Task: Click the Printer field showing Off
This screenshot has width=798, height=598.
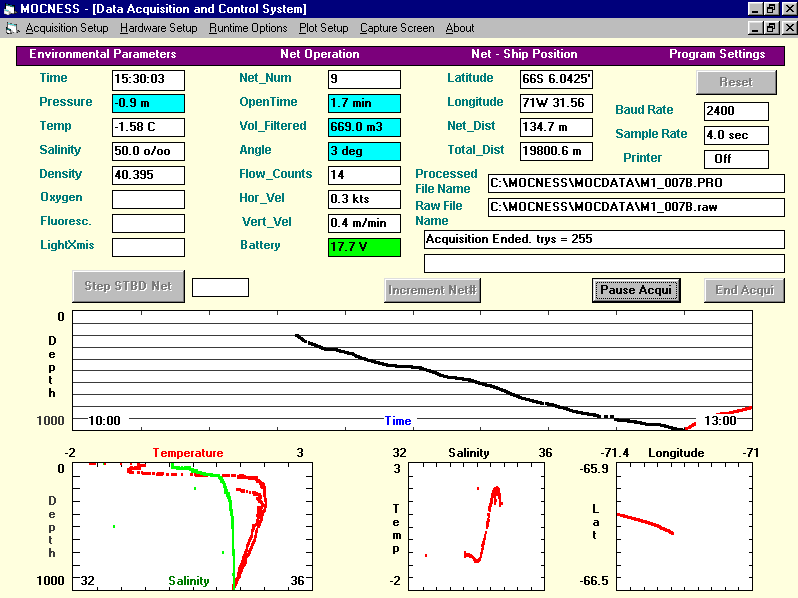Action: click(736, 159)
